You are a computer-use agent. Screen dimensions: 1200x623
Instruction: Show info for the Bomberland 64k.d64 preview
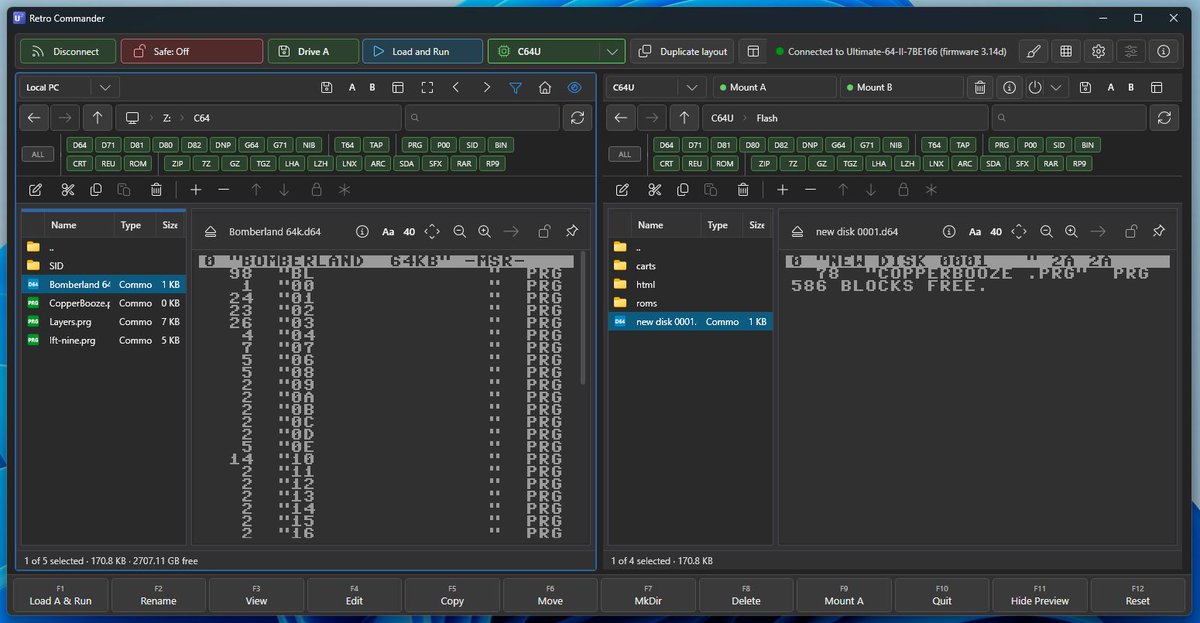click(x=362, y=231)
